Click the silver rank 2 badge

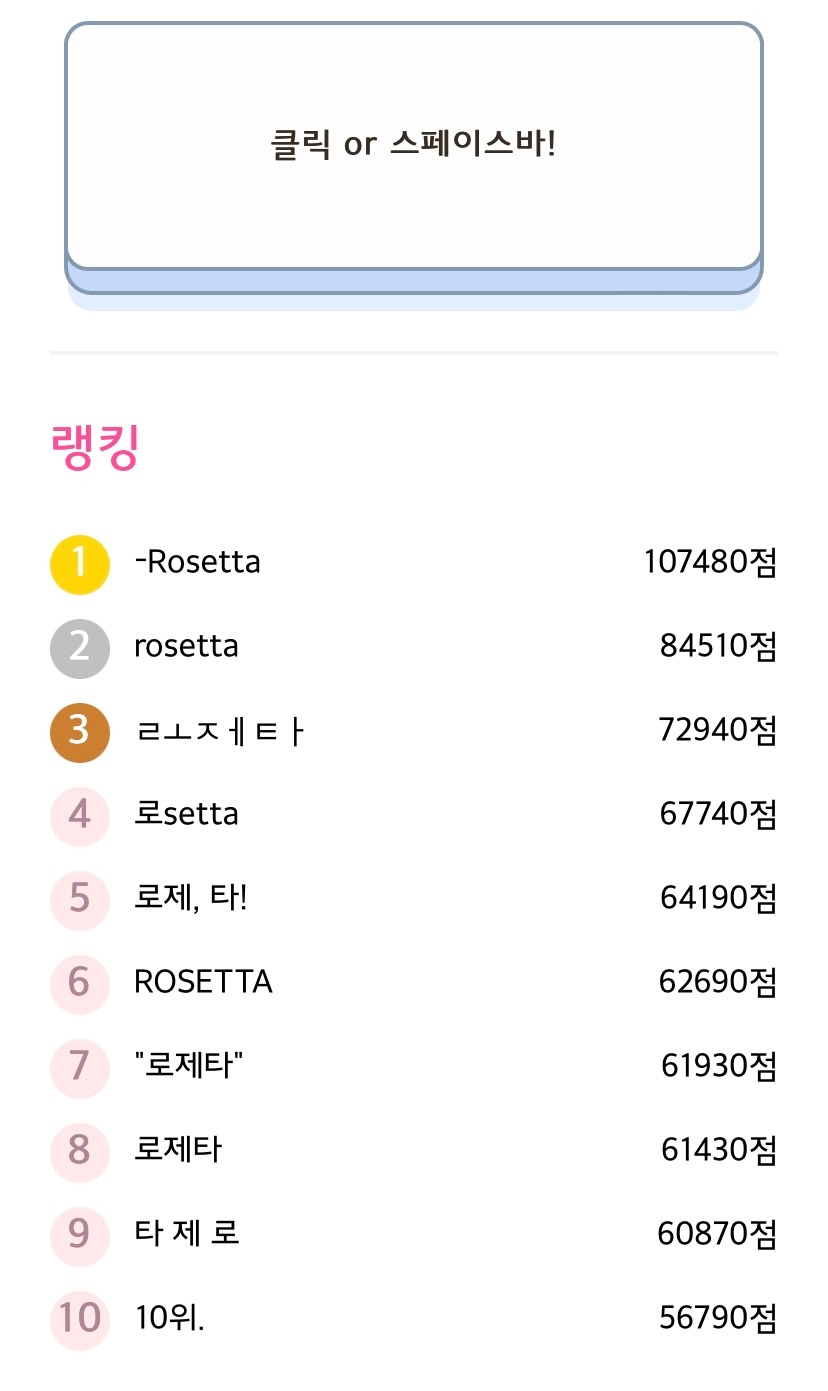pyautogui.click(x=79, y=648)
